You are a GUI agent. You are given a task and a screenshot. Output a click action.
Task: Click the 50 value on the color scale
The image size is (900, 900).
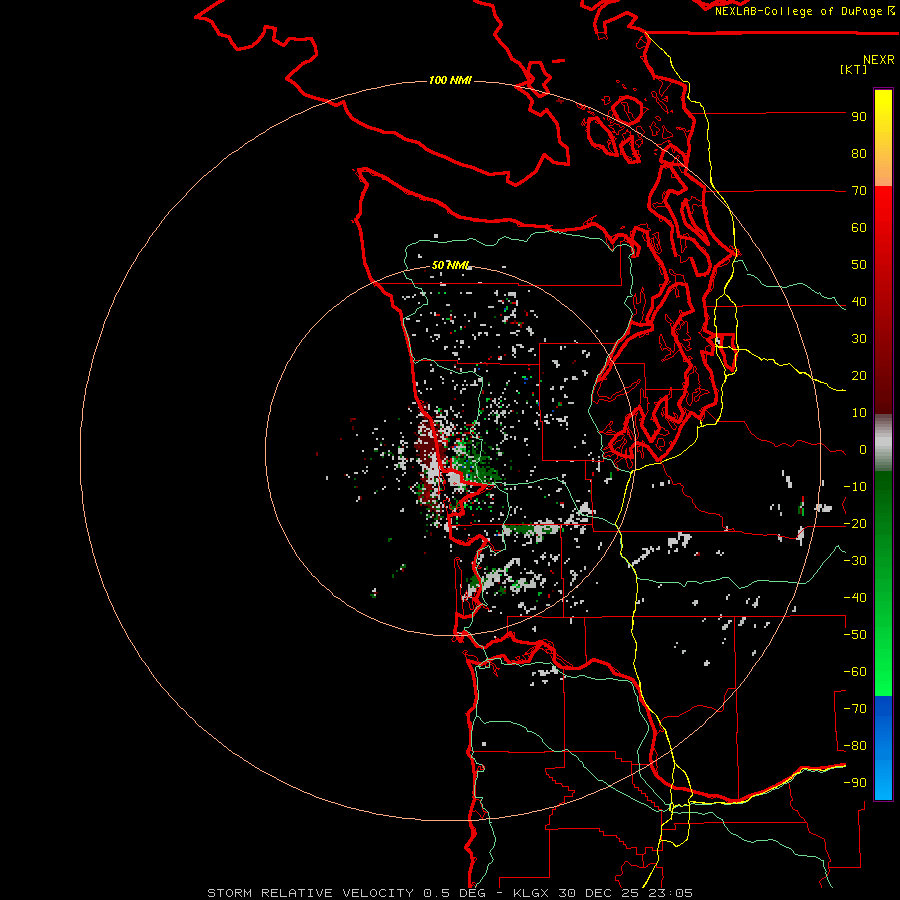coord(859,265)
